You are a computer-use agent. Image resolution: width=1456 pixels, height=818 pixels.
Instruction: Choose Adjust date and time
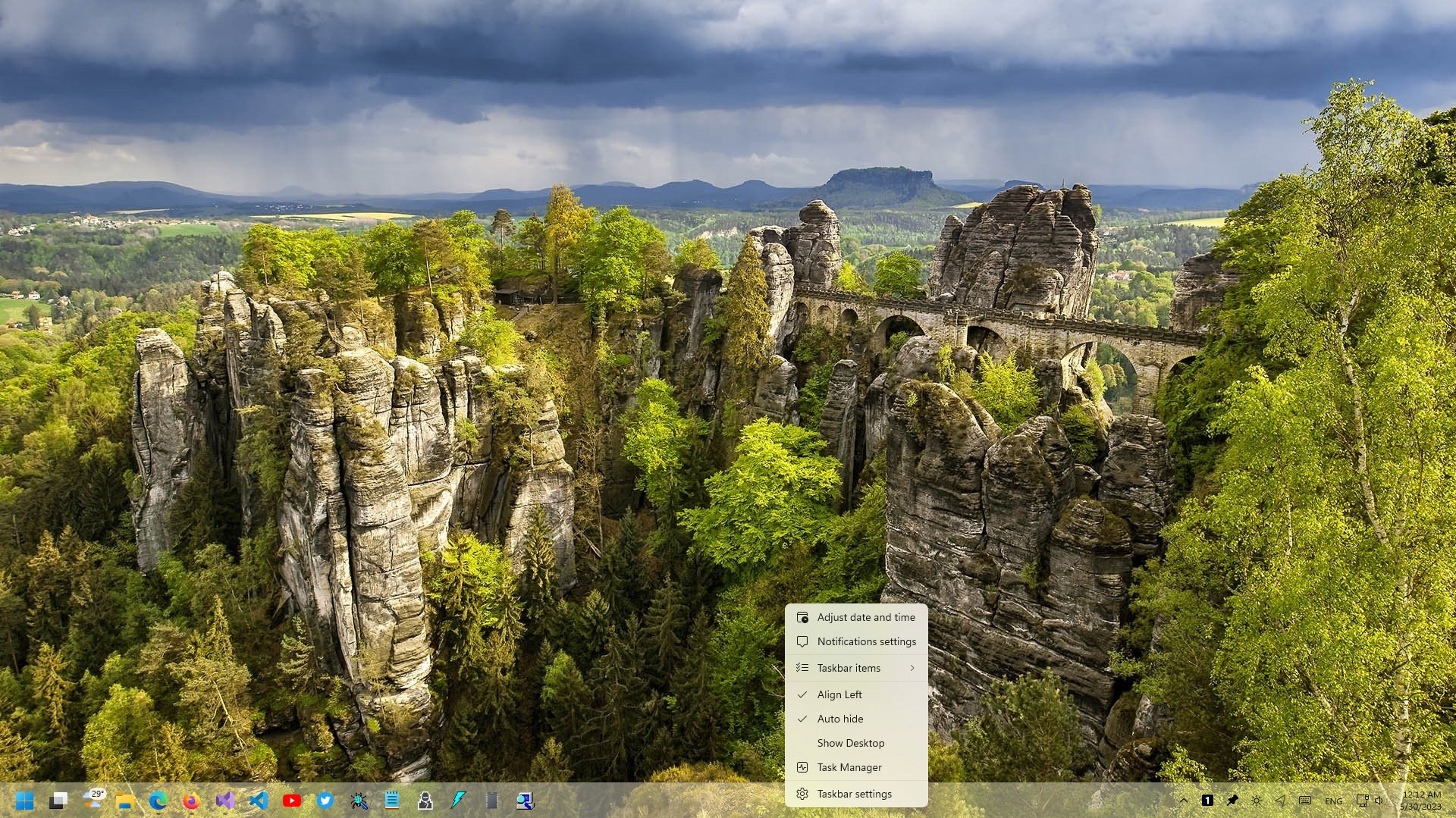tap(856, 618)
